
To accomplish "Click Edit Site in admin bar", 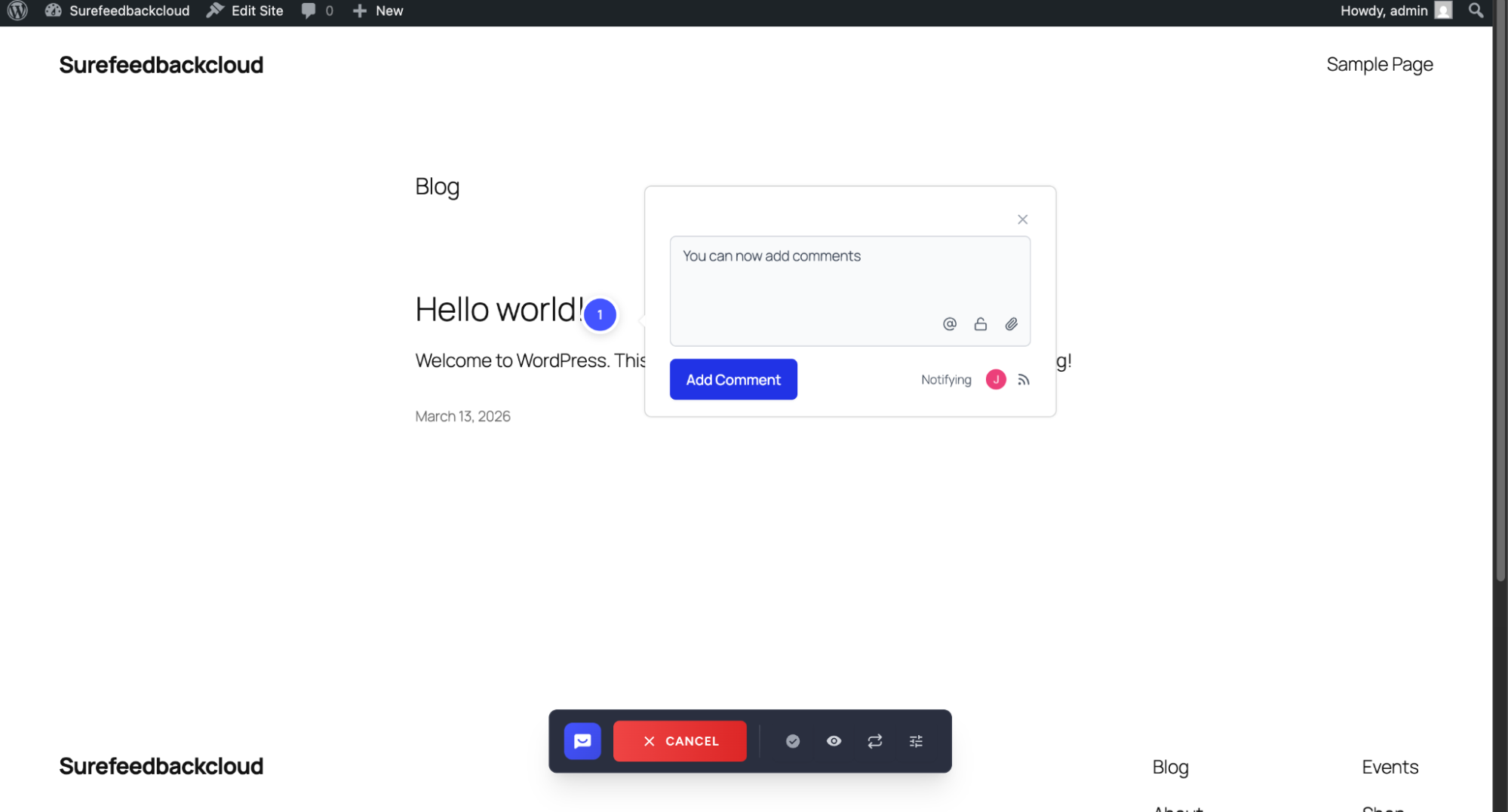I will [x=245, y=11].
